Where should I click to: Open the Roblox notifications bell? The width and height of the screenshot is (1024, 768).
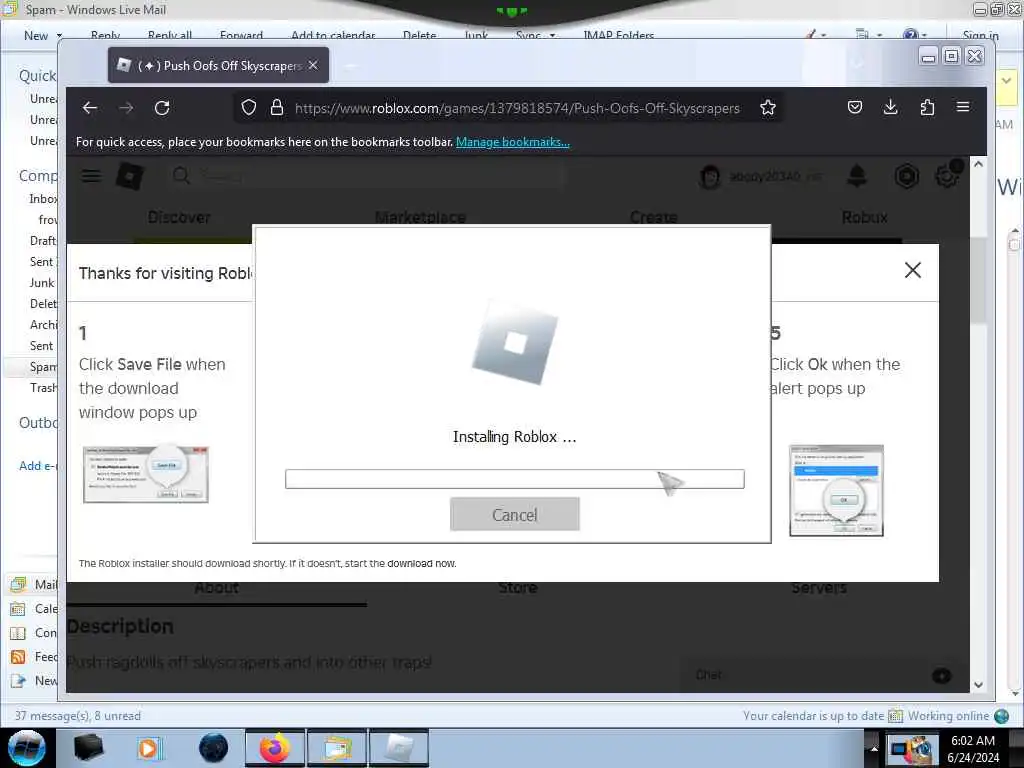click(x=857, y=176)
